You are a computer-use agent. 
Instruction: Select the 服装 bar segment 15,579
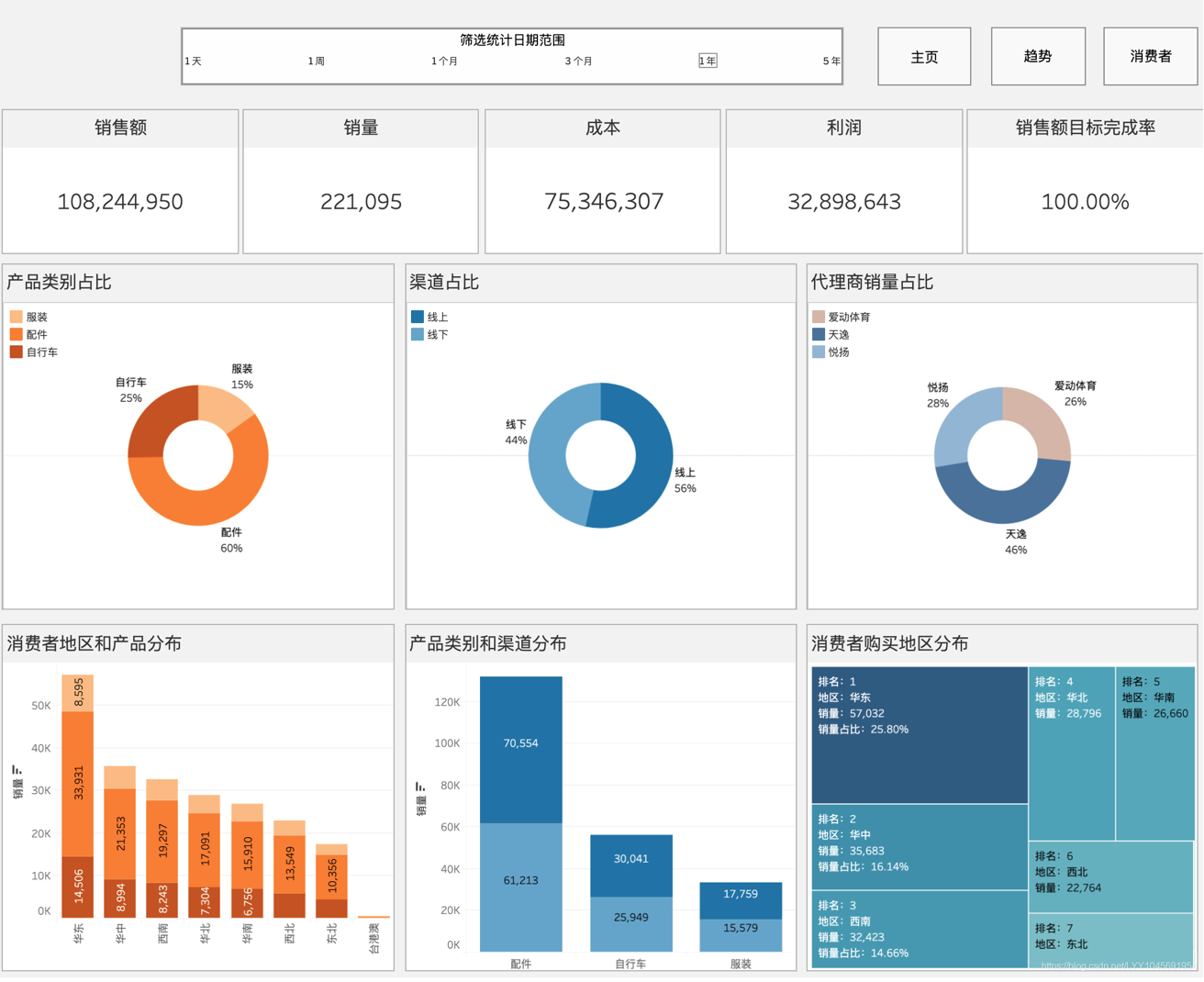(741, 934)
